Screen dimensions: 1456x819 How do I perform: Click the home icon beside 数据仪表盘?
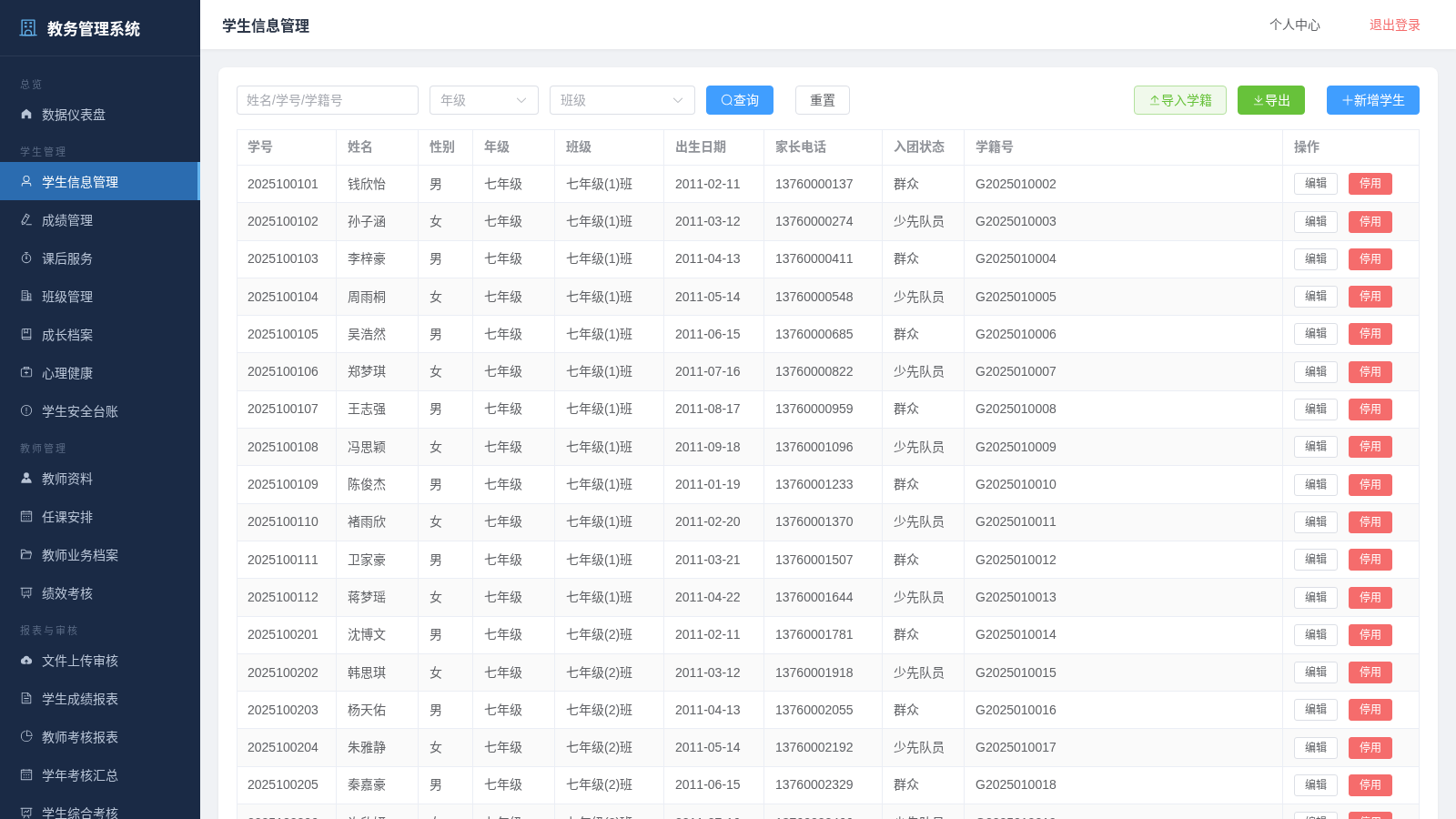[x=26, y=115]
